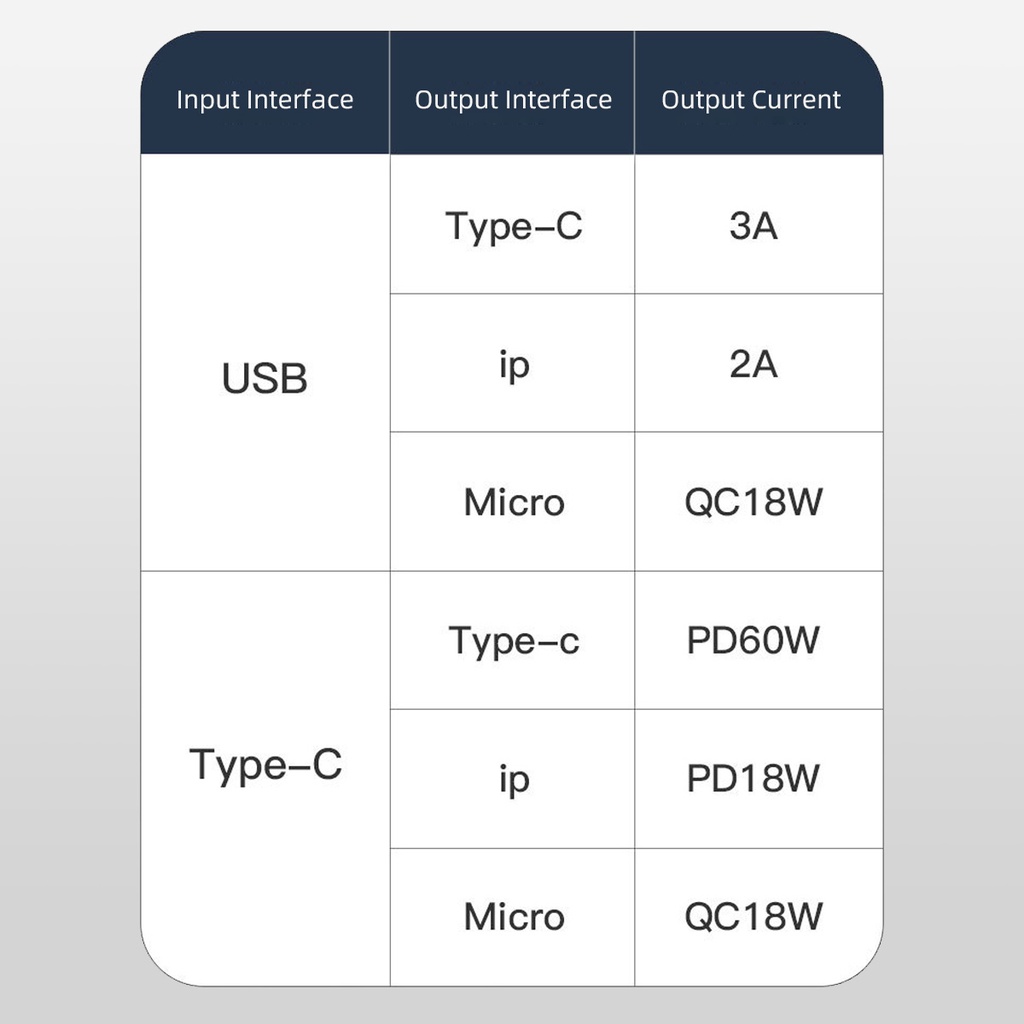Screen dimensions: 1024x1024
Task: Click the gray background above the table
Action: click(x=512, y=14)
